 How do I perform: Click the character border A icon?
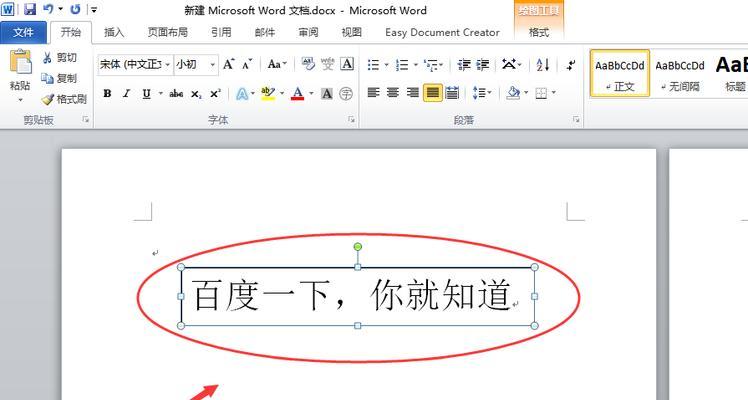(347, 64)
